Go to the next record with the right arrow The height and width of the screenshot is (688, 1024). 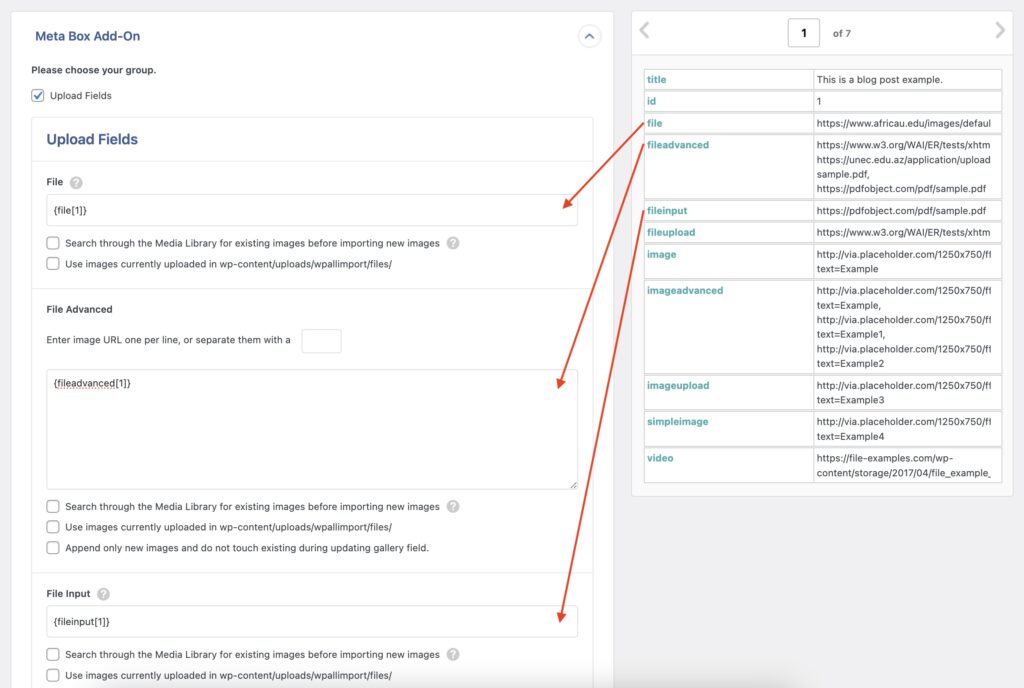[999, 31]
